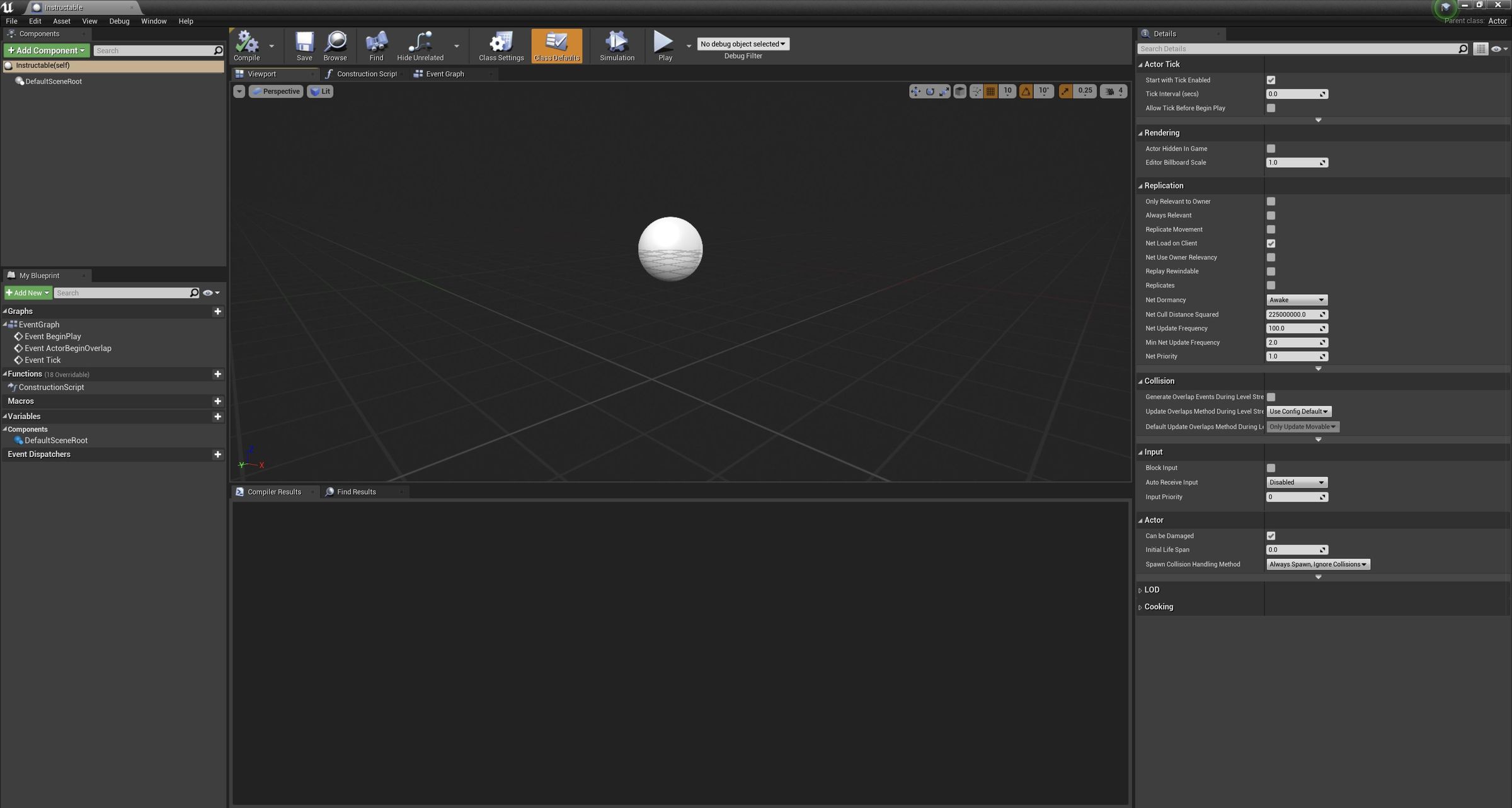Toggle scale snapping arrow icon
Viewport: 1512px width, 808px height.
1065,91
